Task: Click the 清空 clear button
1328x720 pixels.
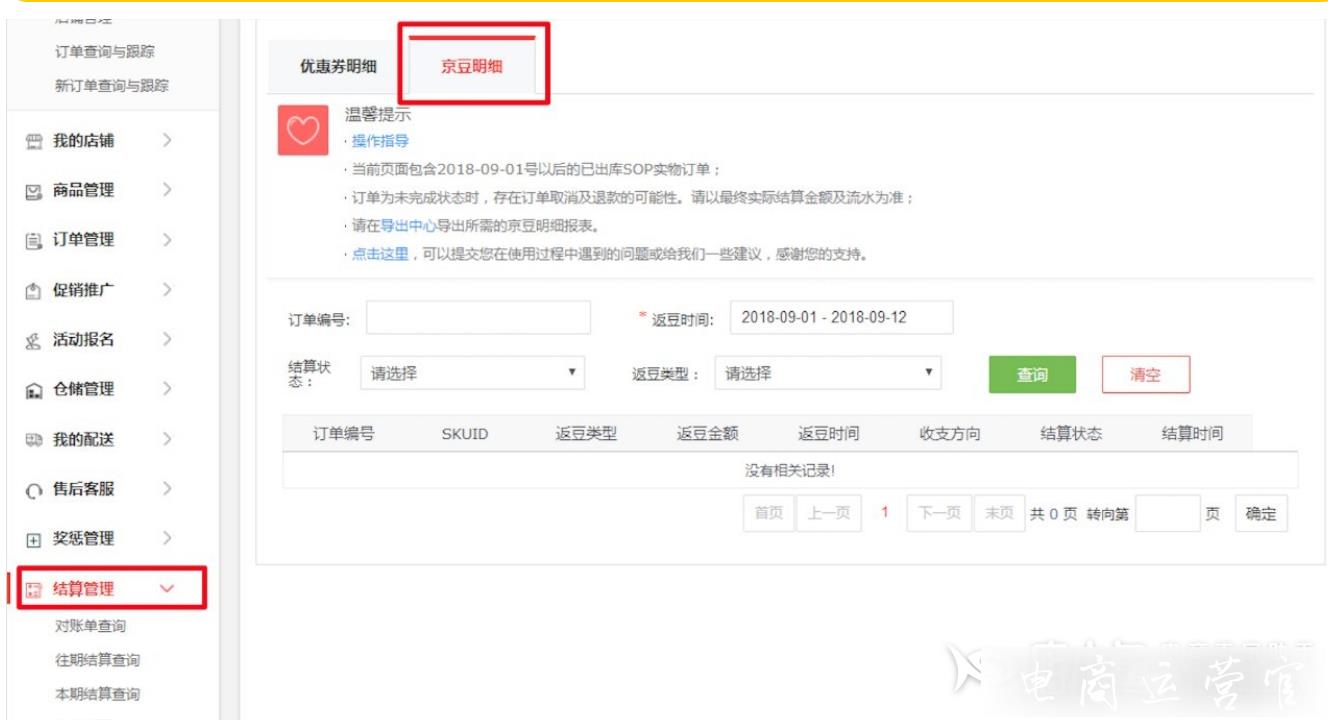Action: (x=1146, y=375)
